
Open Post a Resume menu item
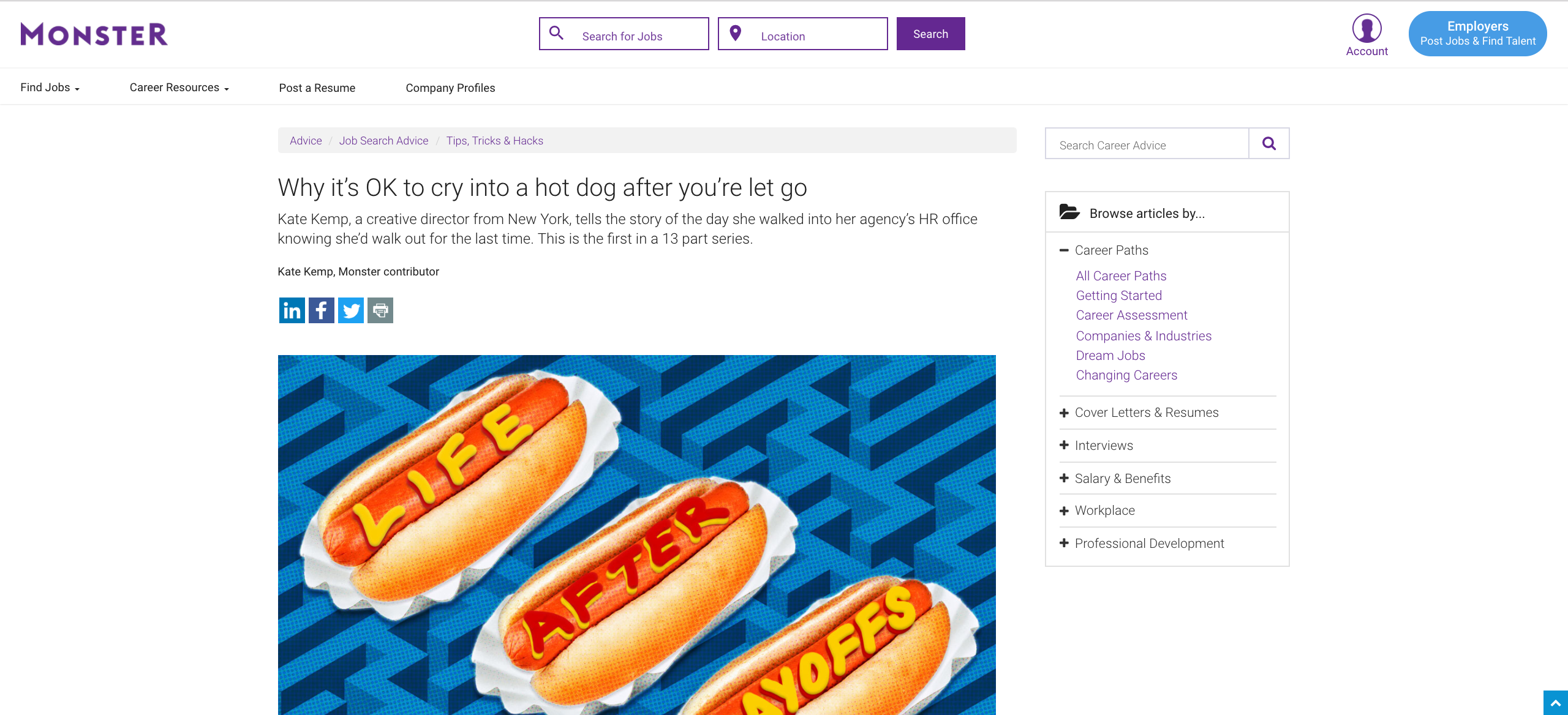click(x=317, y=88)
